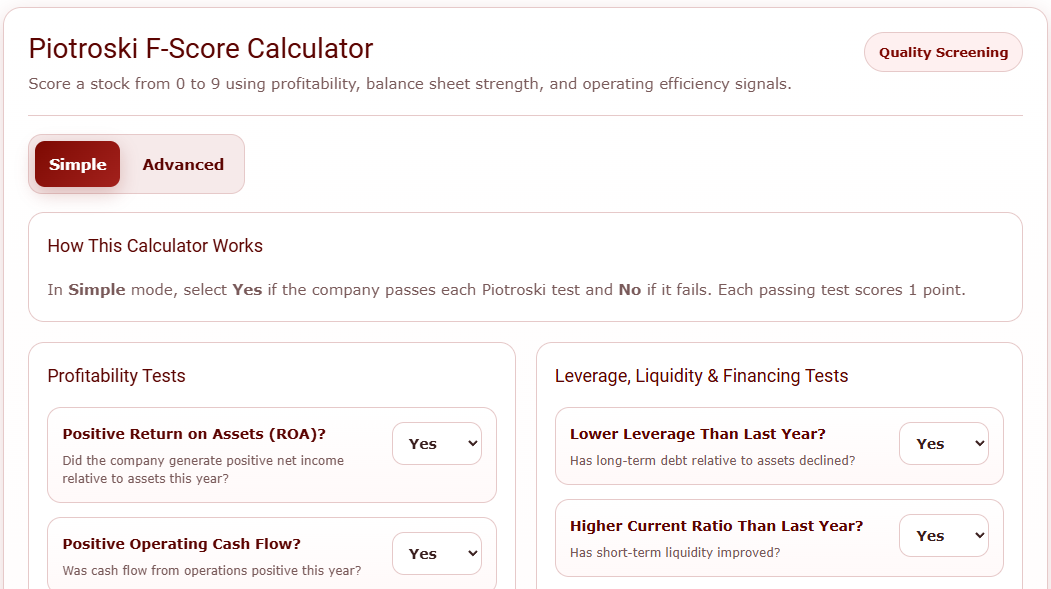Click the Quality Screening badge
1051x589 pixels.
(942, 51)
